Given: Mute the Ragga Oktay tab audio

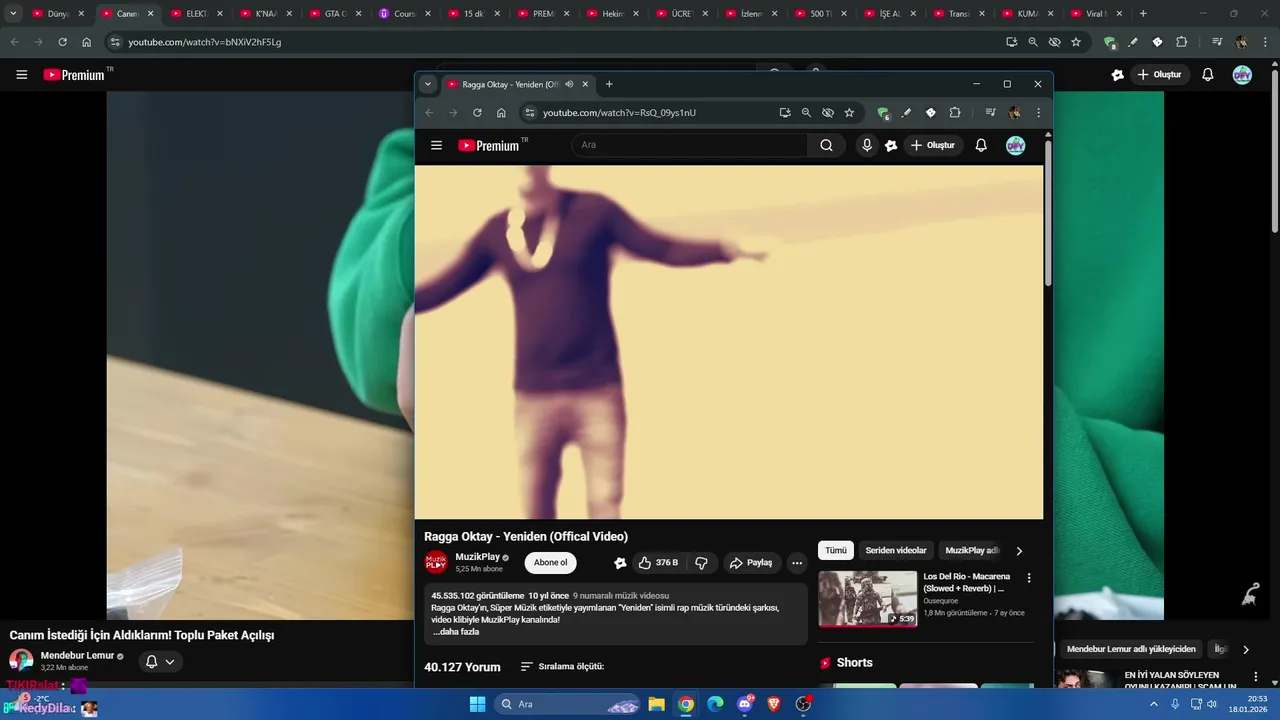Looking at the screenshot, I should 569,84.
